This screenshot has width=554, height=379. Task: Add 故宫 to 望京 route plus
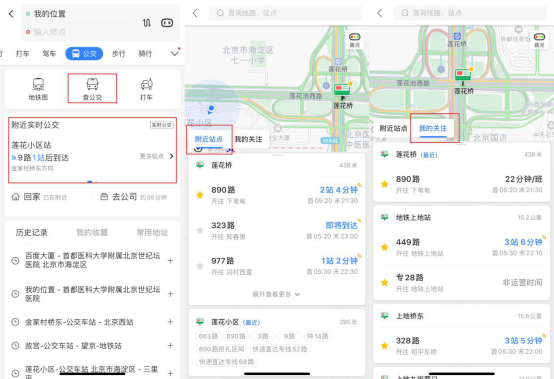point(170,345)
